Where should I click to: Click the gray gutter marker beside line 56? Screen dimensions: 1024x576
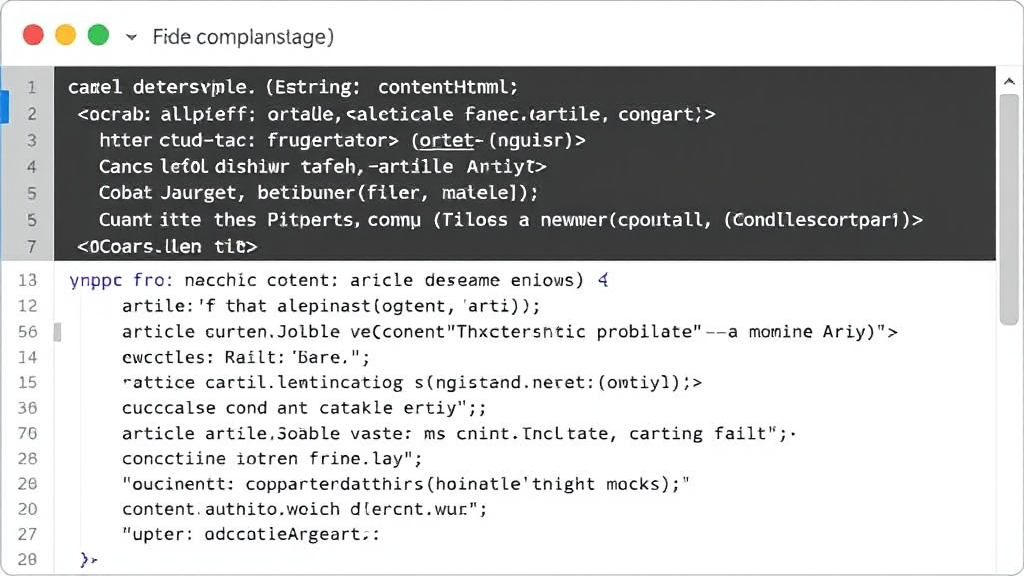[x=57, y=332]
